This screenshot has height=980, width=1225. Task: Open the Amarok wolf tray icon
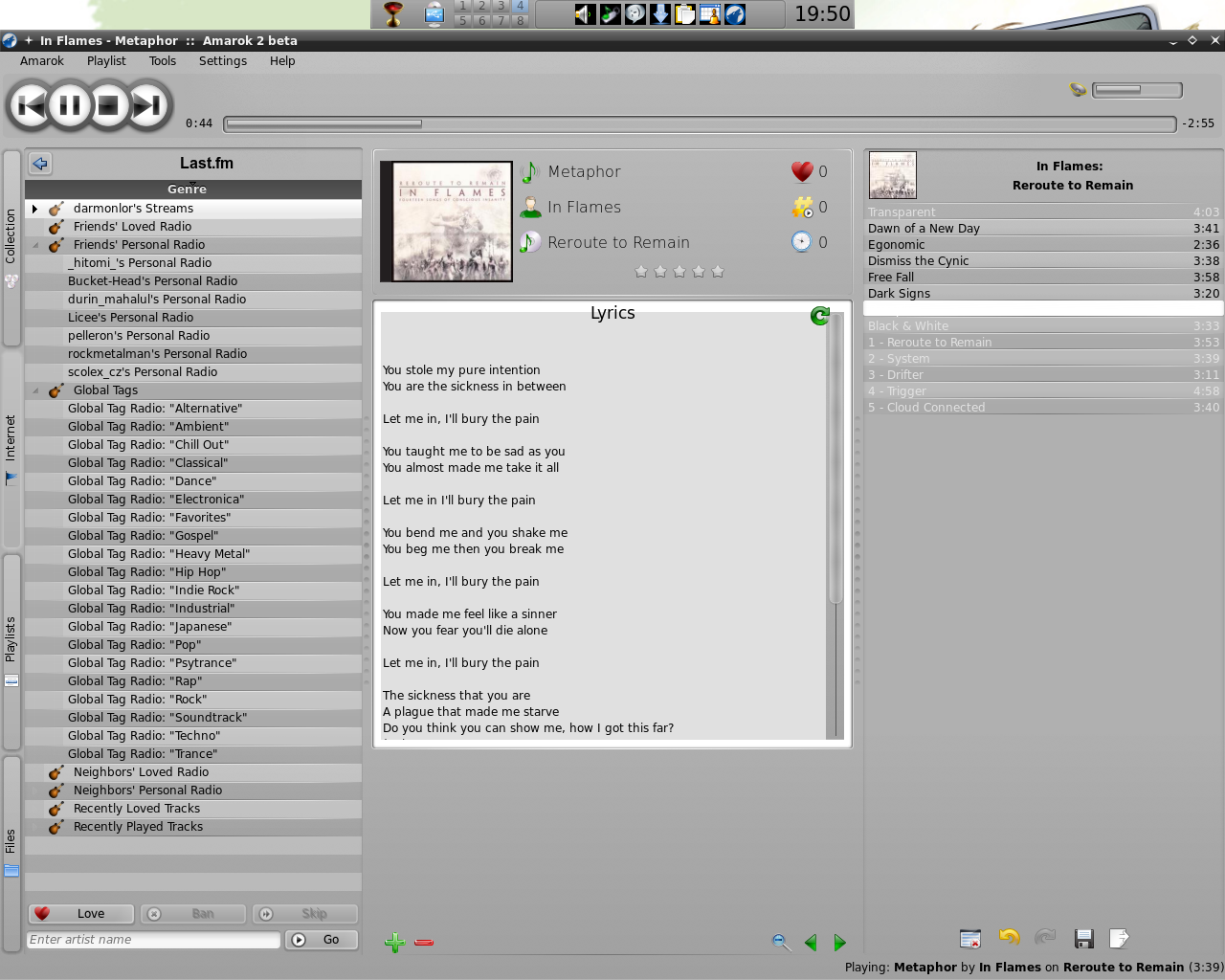[x=735, y=14]
